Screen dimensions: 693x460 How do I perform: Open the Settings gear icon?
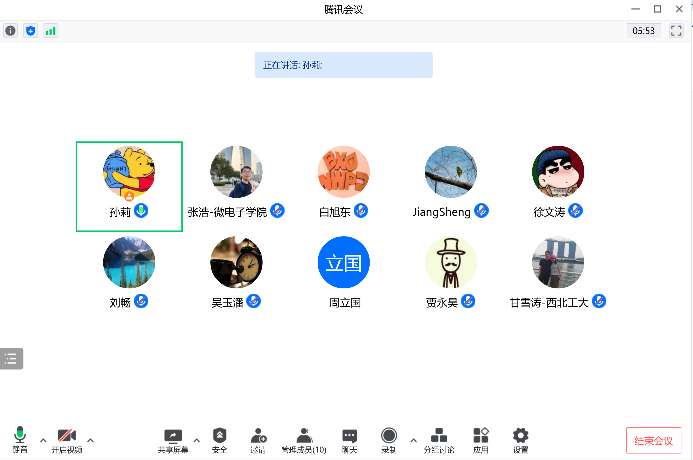point(520,437)
